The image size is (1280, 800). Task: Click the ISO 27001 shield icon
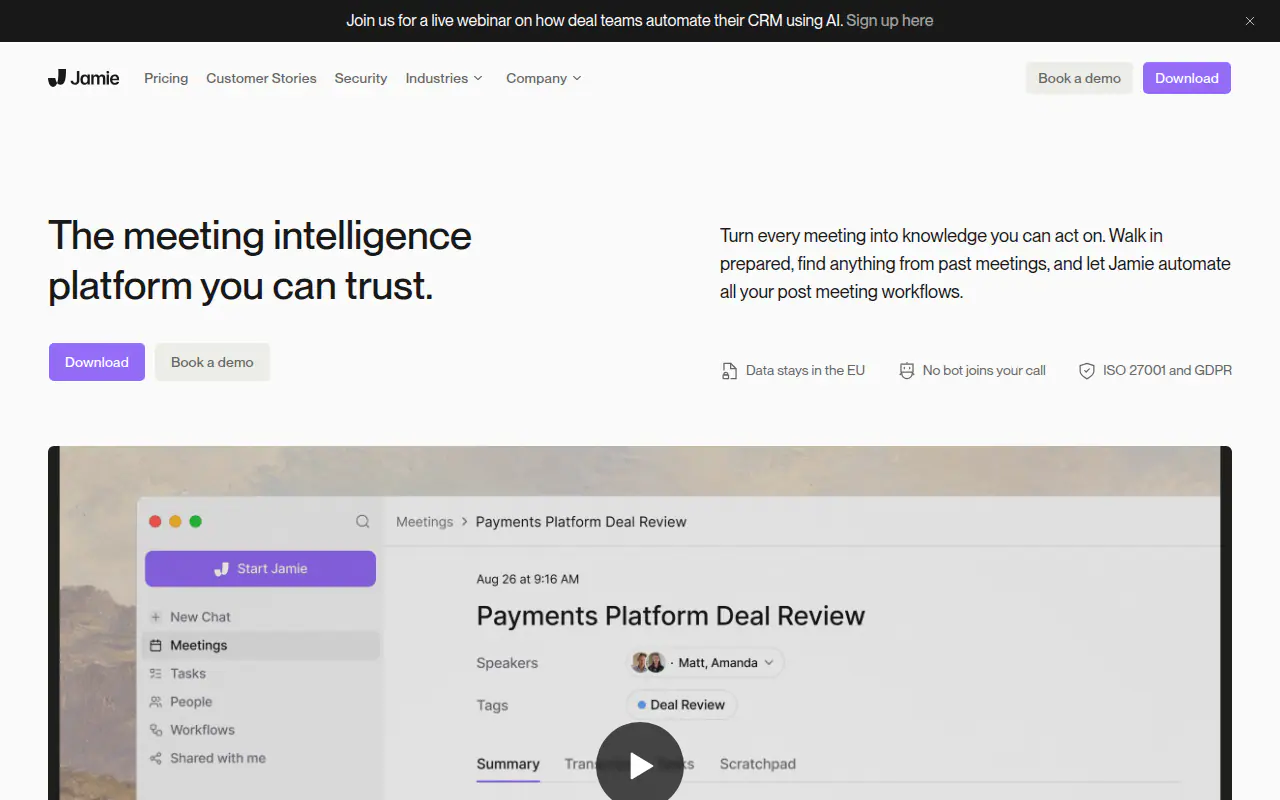[1087, 371]
